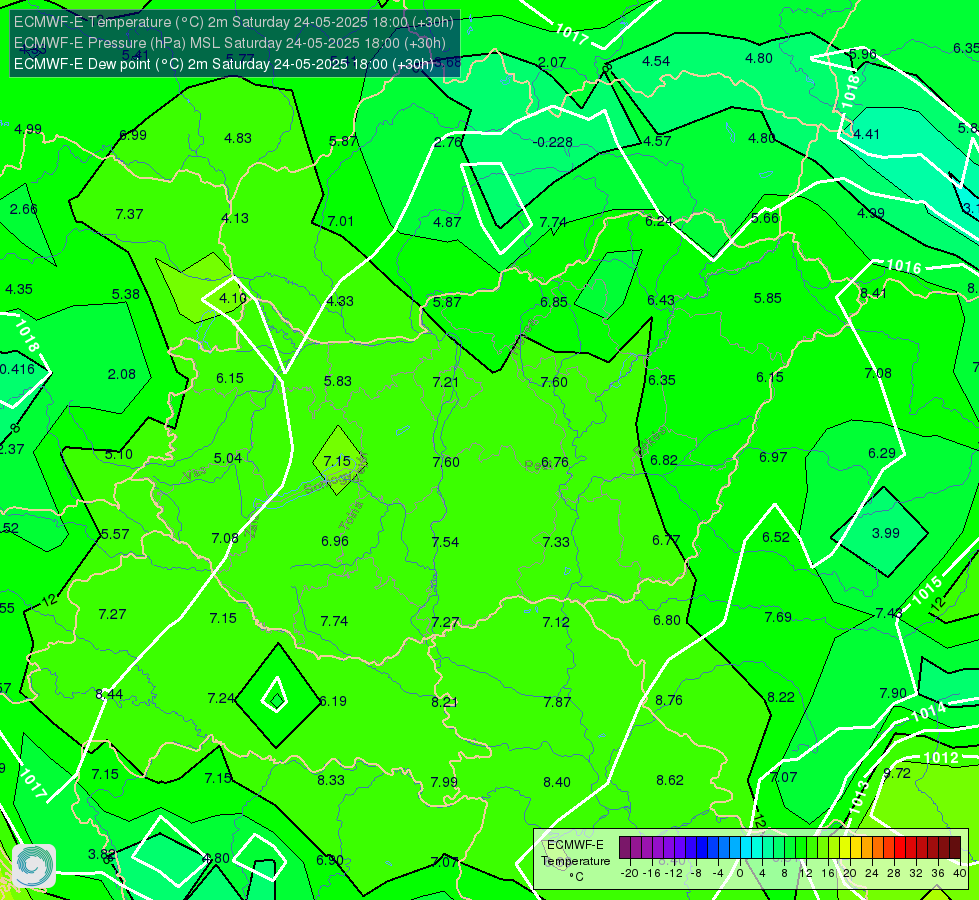Click the 6.85 dew point value
Screen dimensions: 979x900
tap(554, 302)
